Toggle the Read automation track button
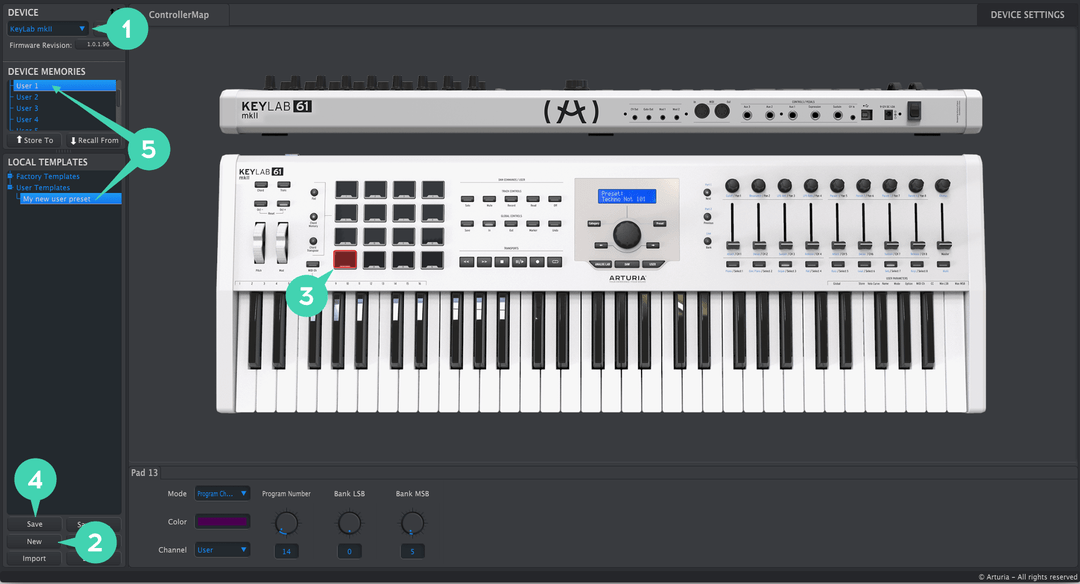 pyautogui.click(x=532, y=199)
